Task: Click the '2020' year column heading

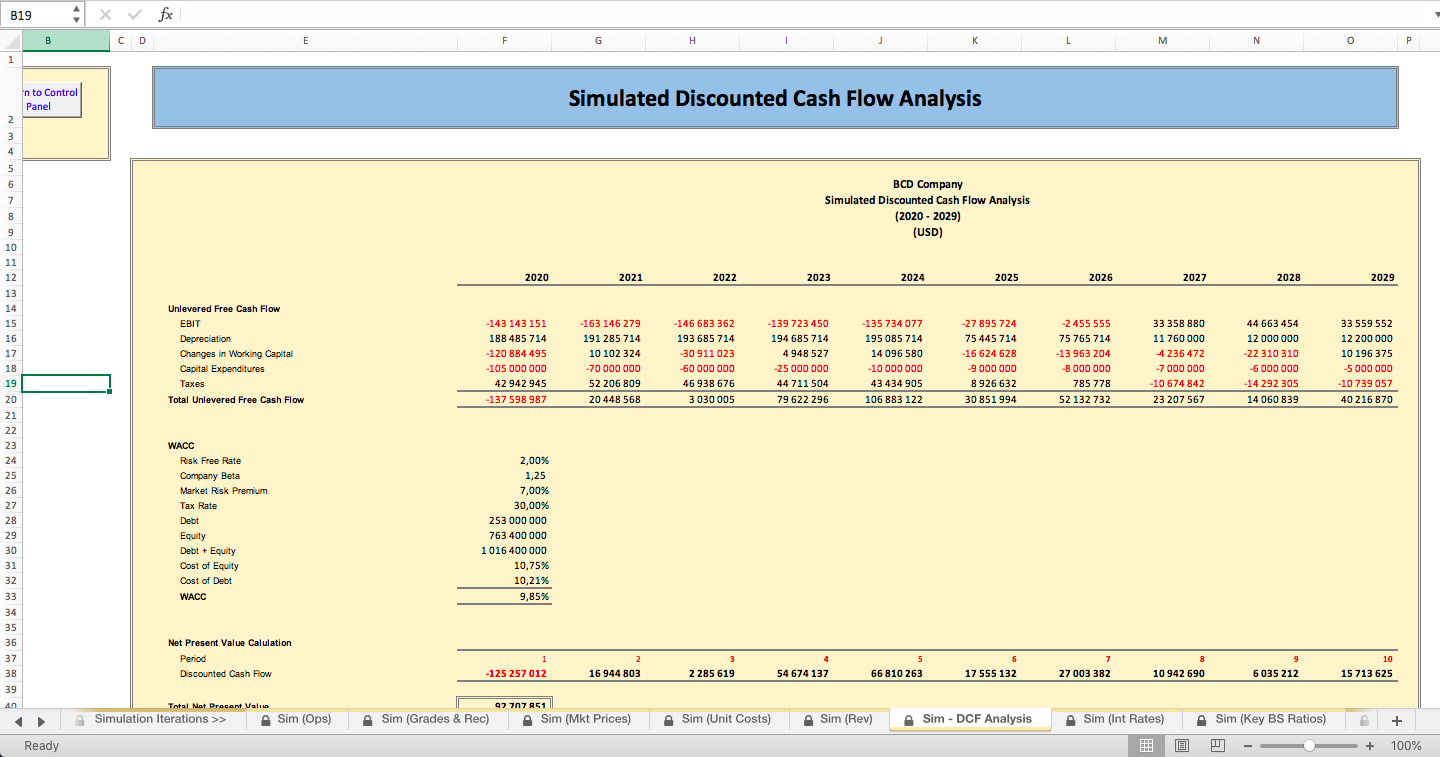Action: click(x=536, y=277)
